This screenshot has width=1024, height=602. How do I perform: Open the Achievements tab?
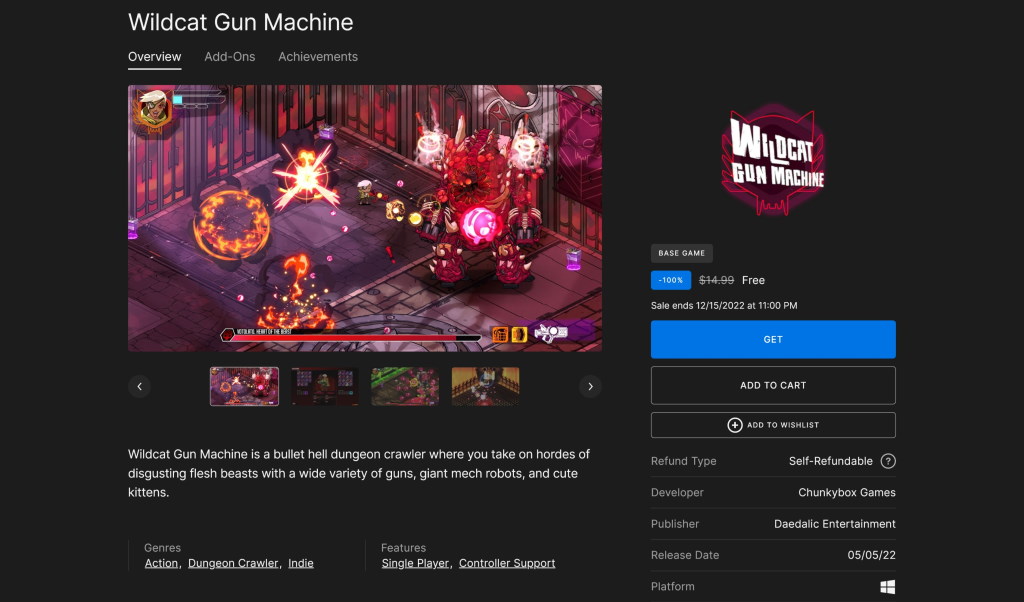coord(317,57)
